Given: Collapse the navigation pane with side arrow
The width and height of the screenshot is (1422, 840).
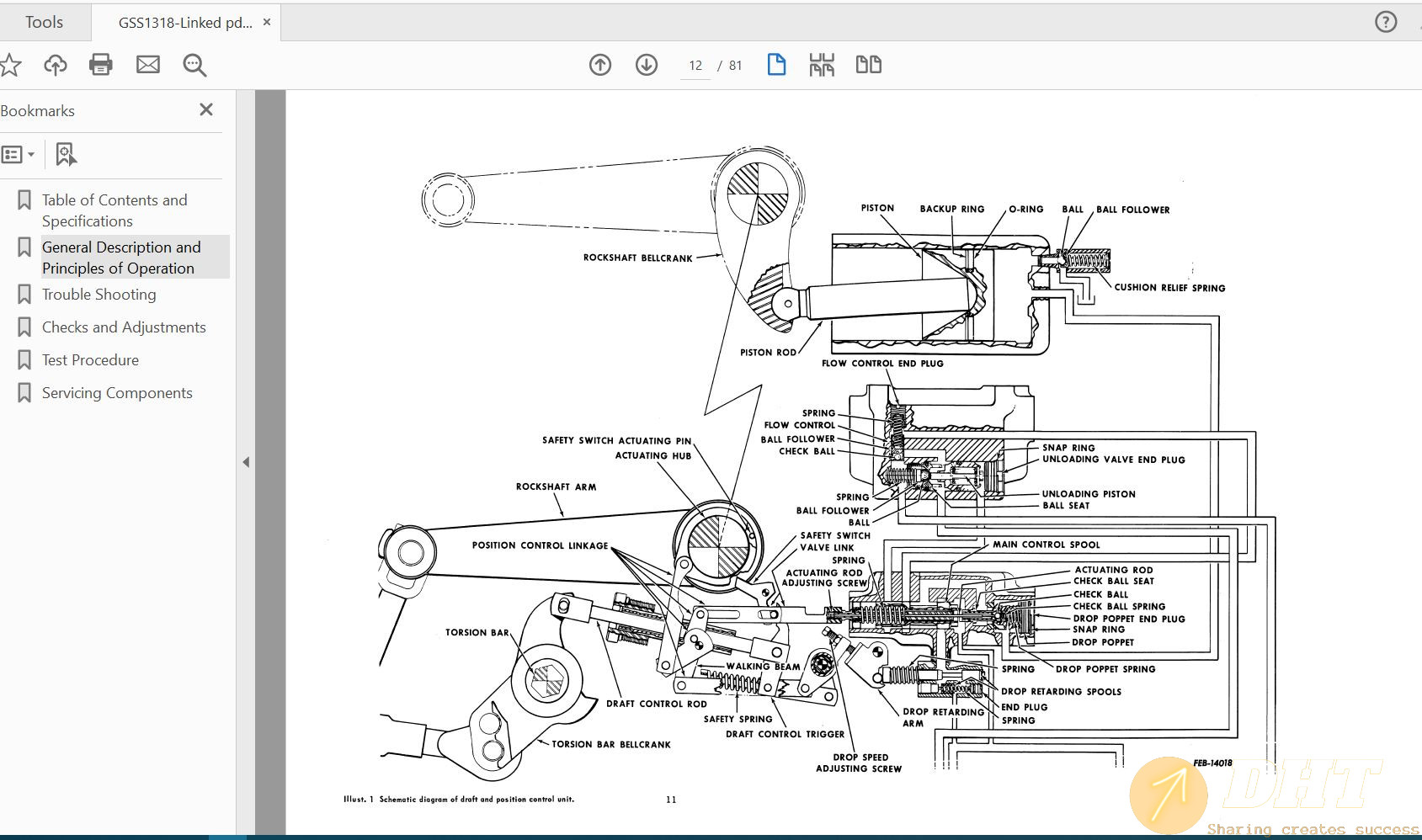Looking at the screenshot, I should coord(246,462).
